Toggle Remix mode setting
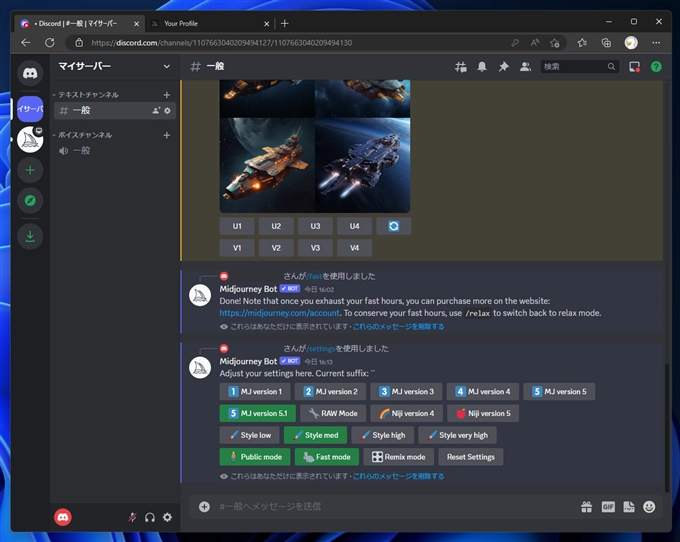Viewport: 680px width, 542px height. (399, 457)
